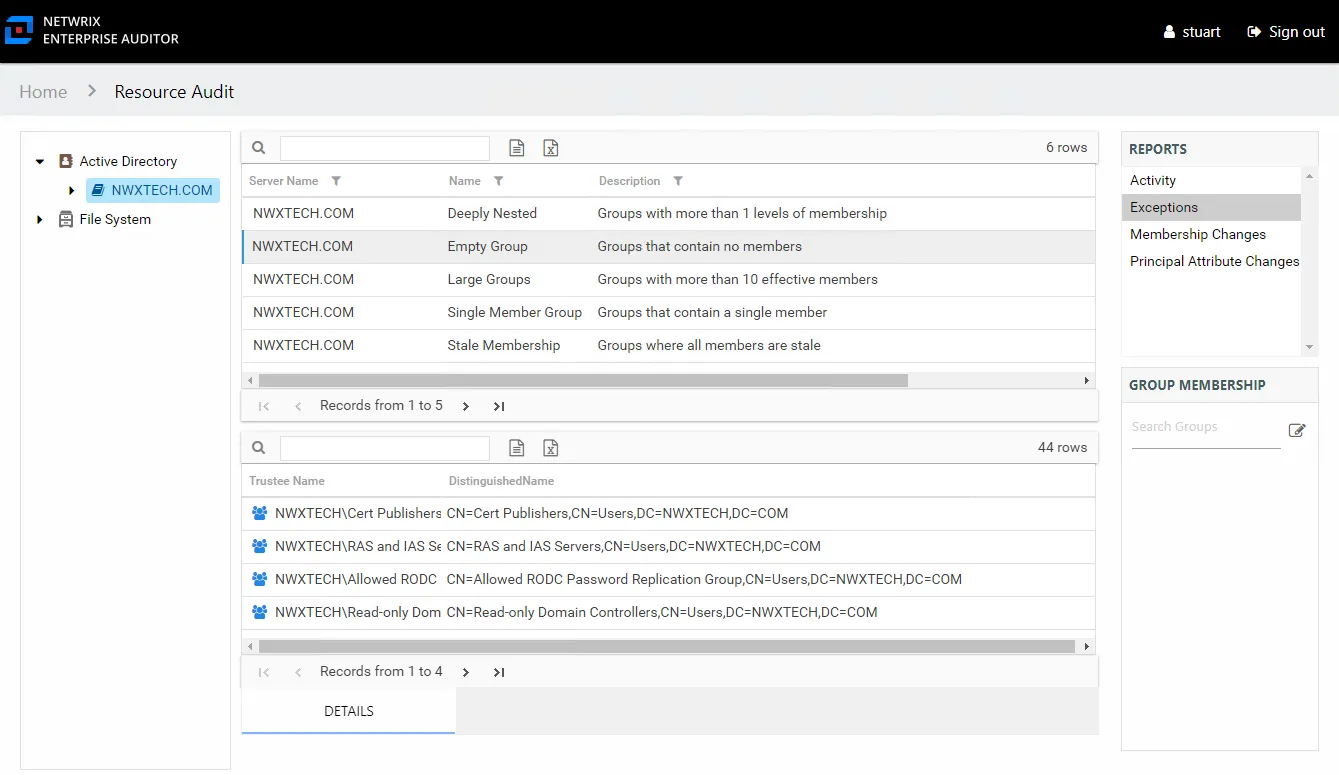Sort by the Server Name column header
Image resolution: width=1339 pixels, height=775 pixels.
[x=284, y=181]
